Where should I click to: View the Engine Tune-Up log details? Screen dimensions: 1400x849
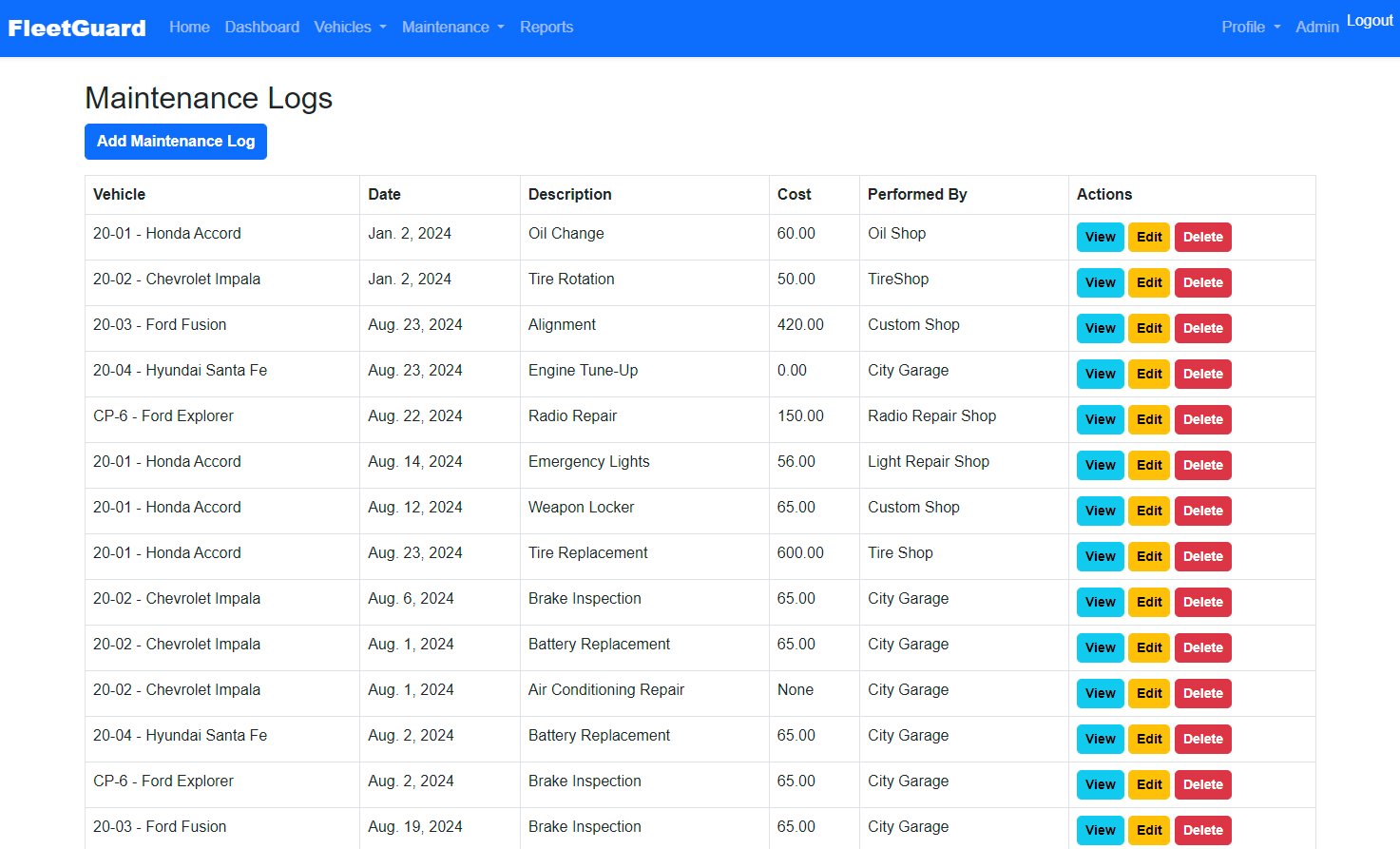pos(1100,375)
